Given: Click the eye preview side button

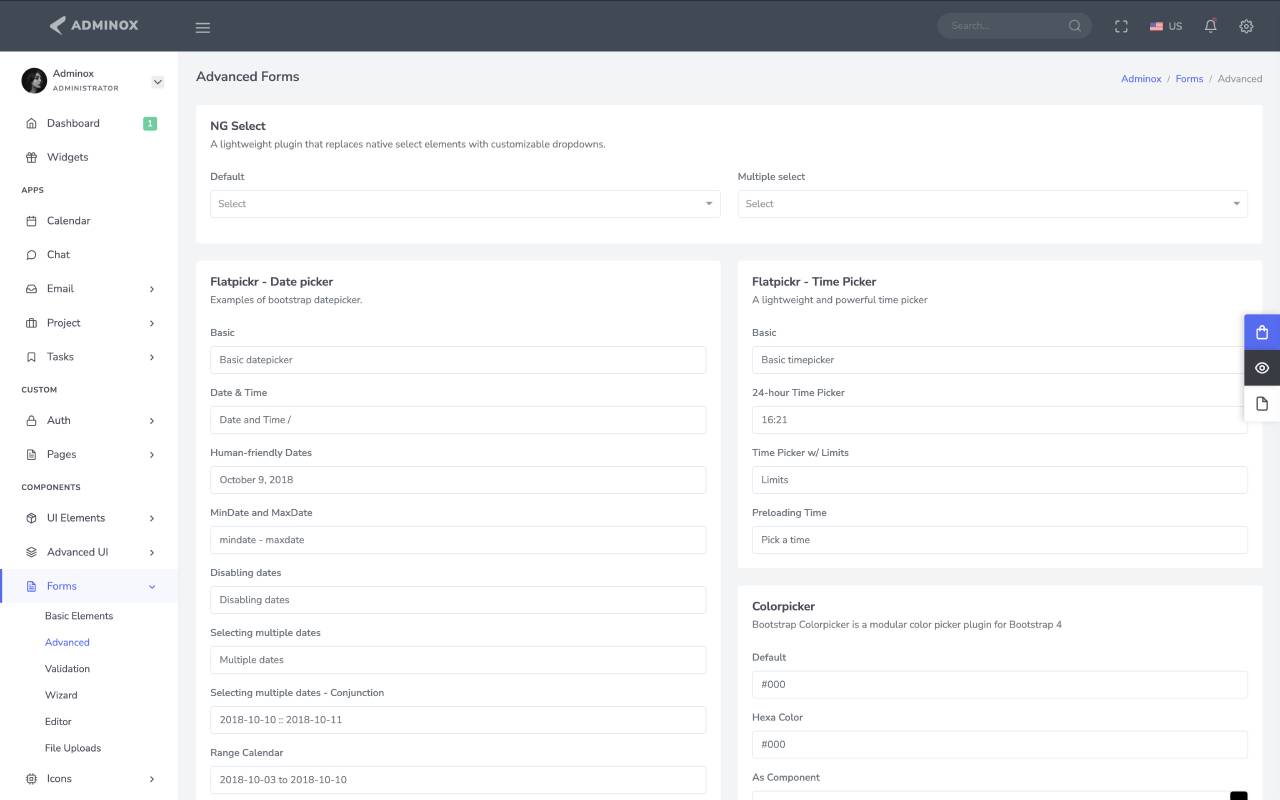Looking at the screenshot, I should pos(1262,368).
